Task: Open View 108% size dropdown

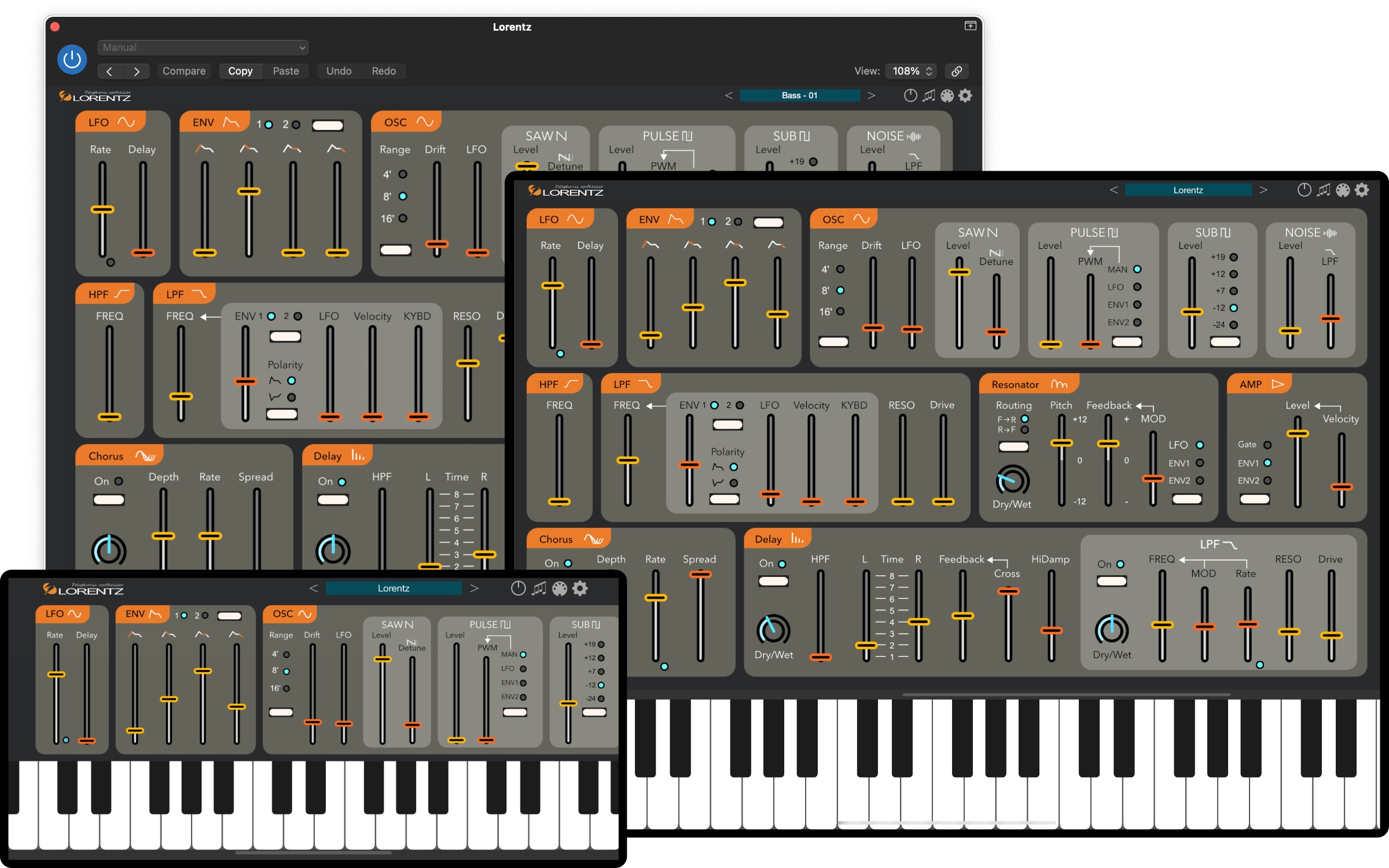Action: (911, 71)
